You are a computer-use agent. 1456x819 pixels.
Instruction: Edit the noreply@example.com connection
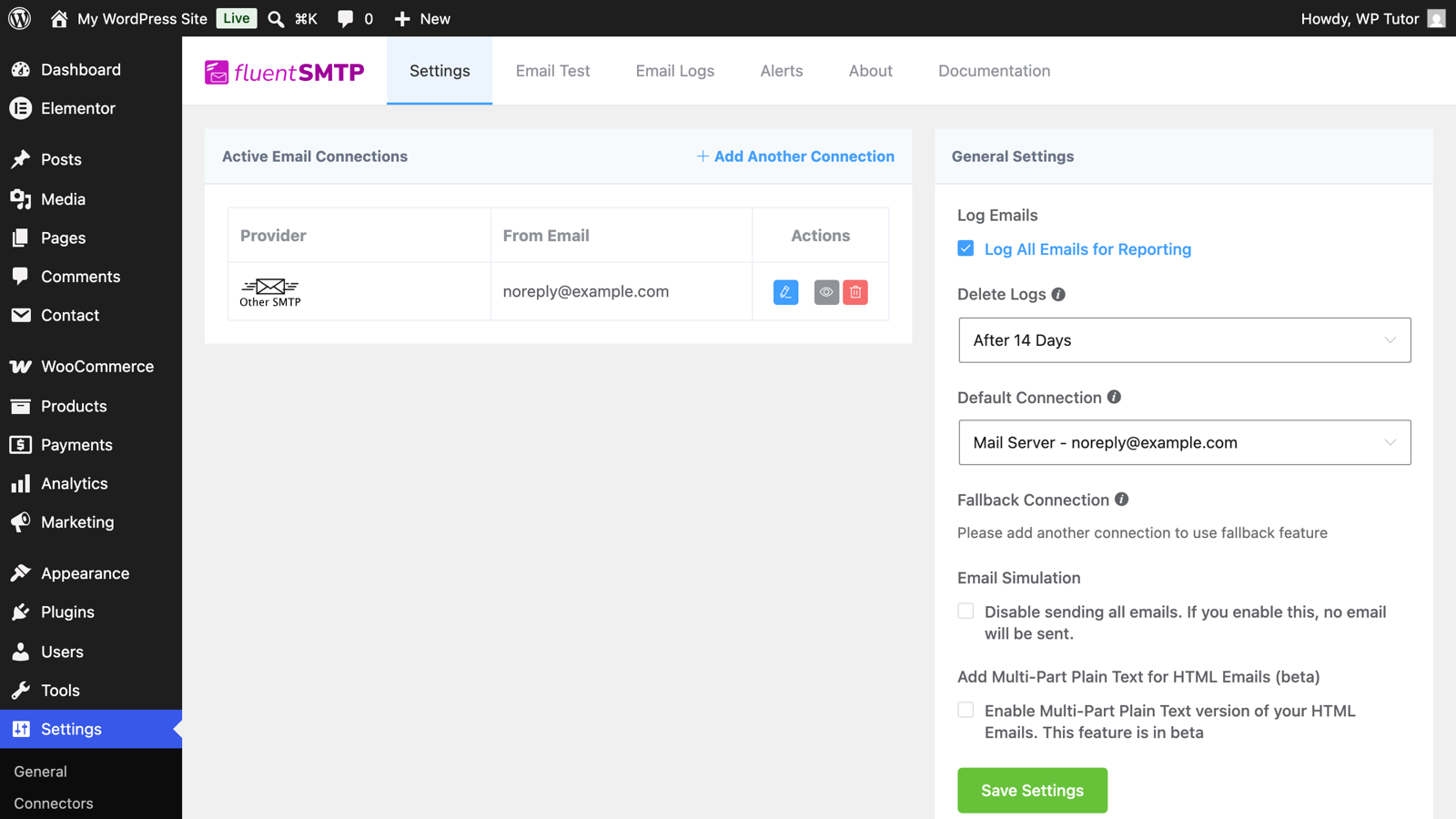(x=785, y=292)
